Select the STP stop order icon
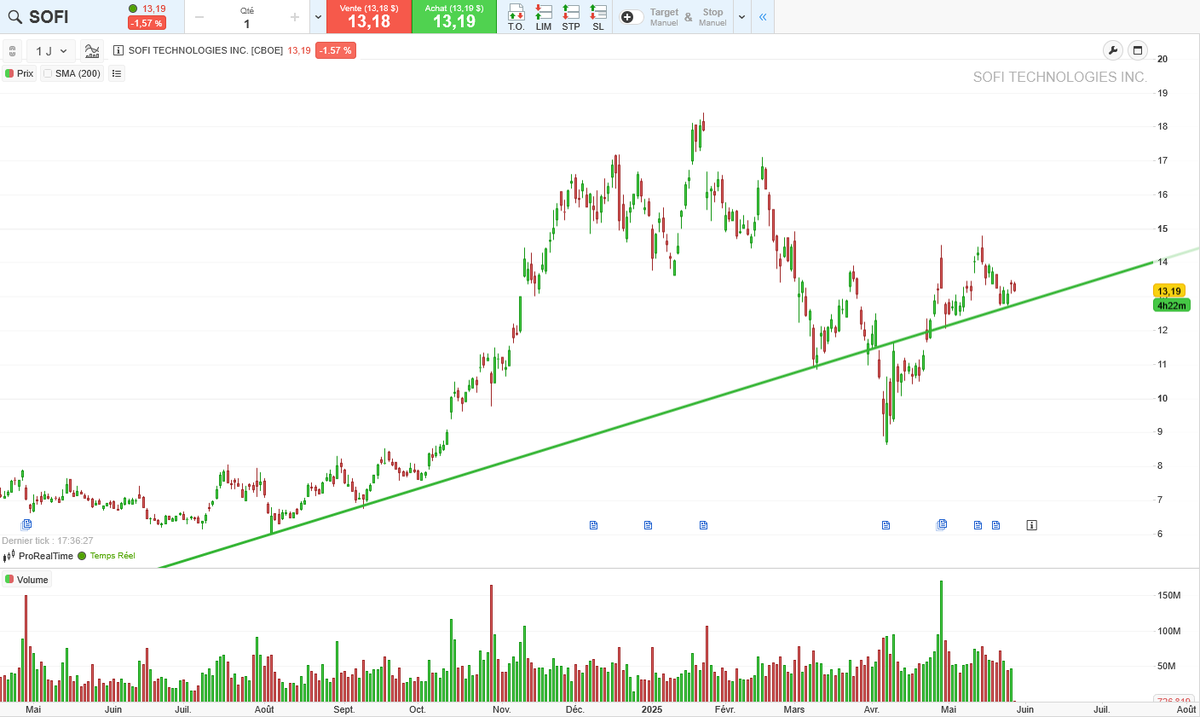This screenshot has width=1200, height=717. tap(571, 17)
